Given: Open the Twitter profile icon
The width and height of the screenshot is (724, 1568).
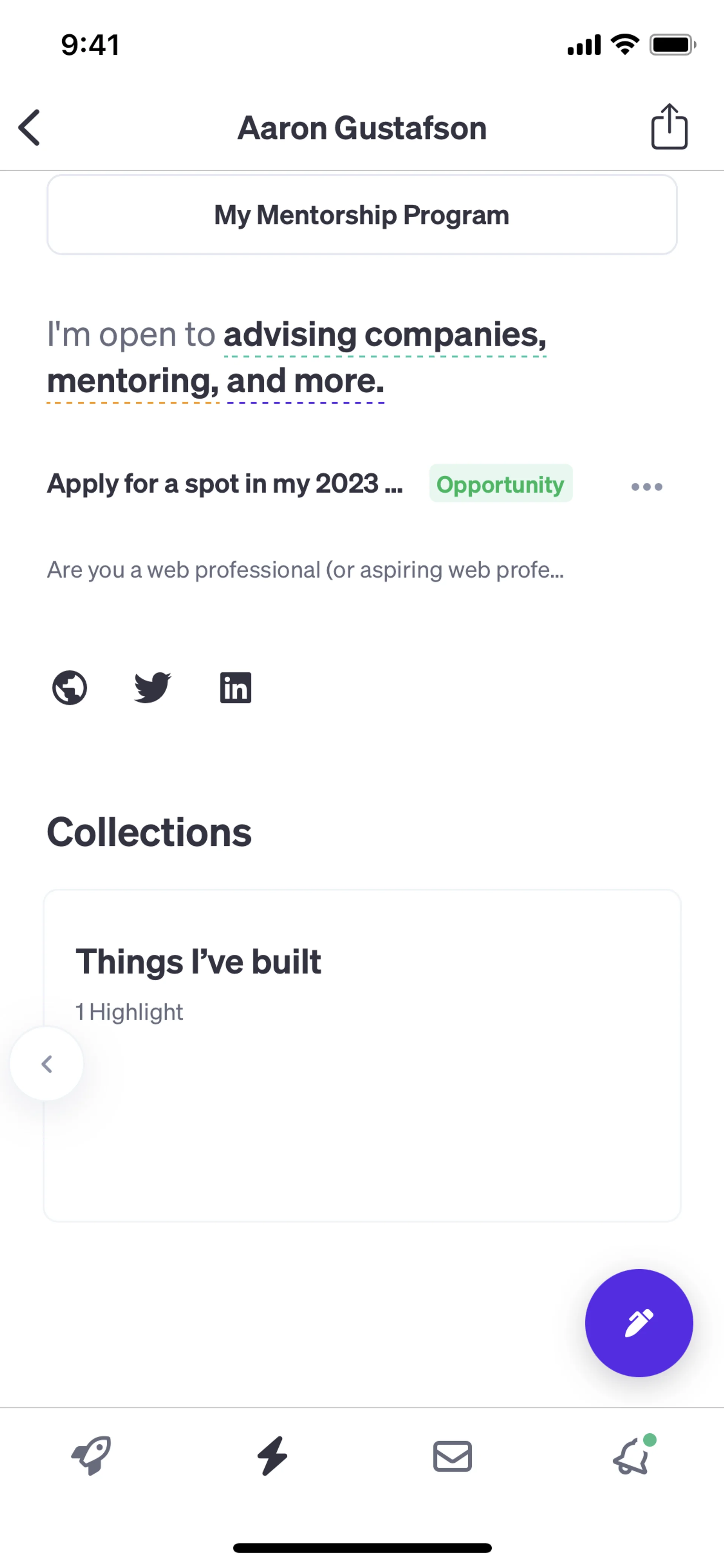Looking at the screenshot, I should click(x=152, y=688).
